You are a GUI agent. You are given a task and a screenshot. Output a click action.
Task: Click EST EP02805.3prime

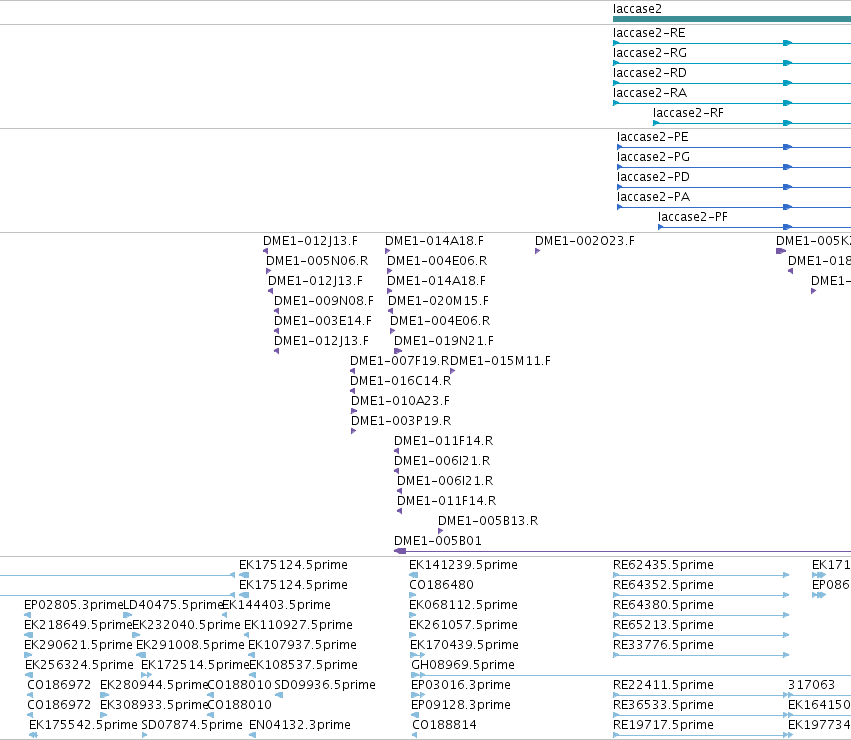click(x=74, y=605)
